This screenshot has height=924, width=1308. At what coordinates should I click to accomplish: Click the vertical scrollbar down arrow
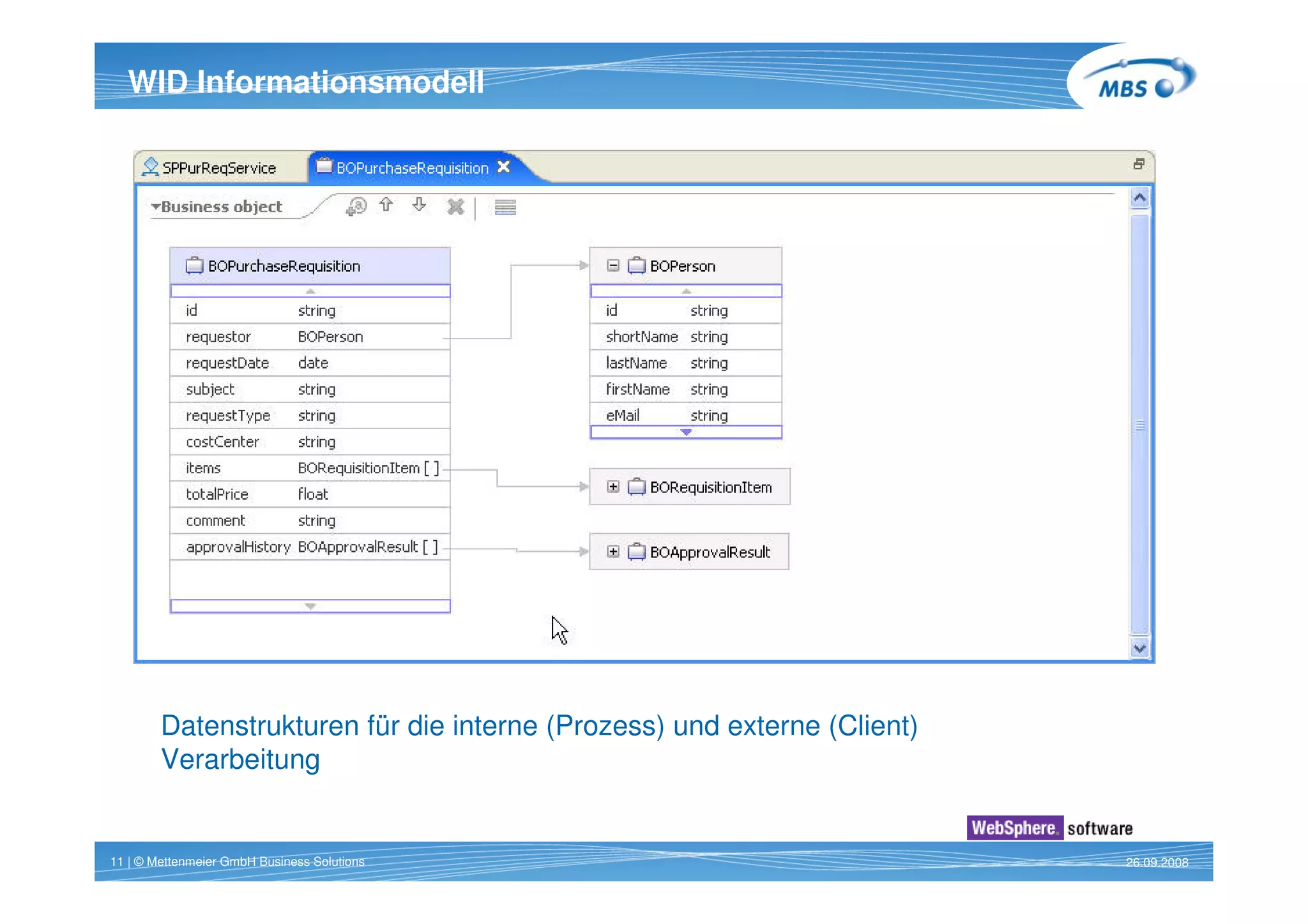(1139, 649)
